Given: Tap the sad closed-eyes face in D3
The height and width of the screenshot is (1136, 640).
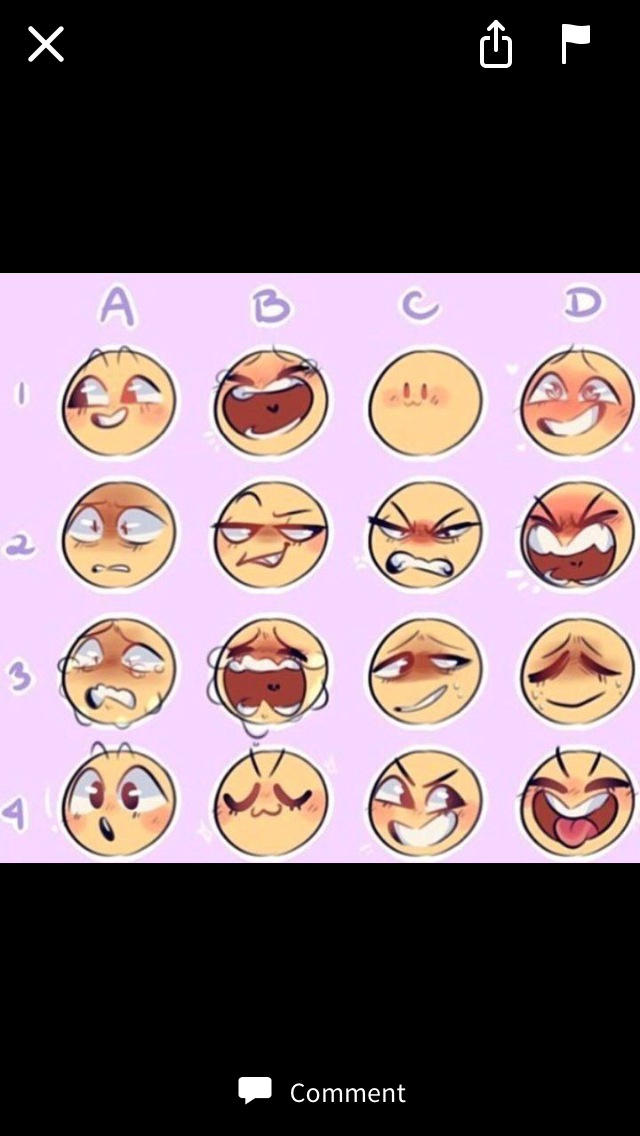Looking at the screenshot, I should pos(578,672).
